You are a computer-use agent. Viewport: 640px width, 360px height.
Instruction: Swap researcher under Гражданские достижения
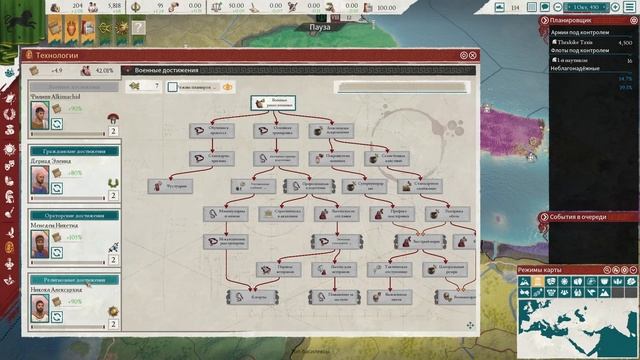click(57, 188)
